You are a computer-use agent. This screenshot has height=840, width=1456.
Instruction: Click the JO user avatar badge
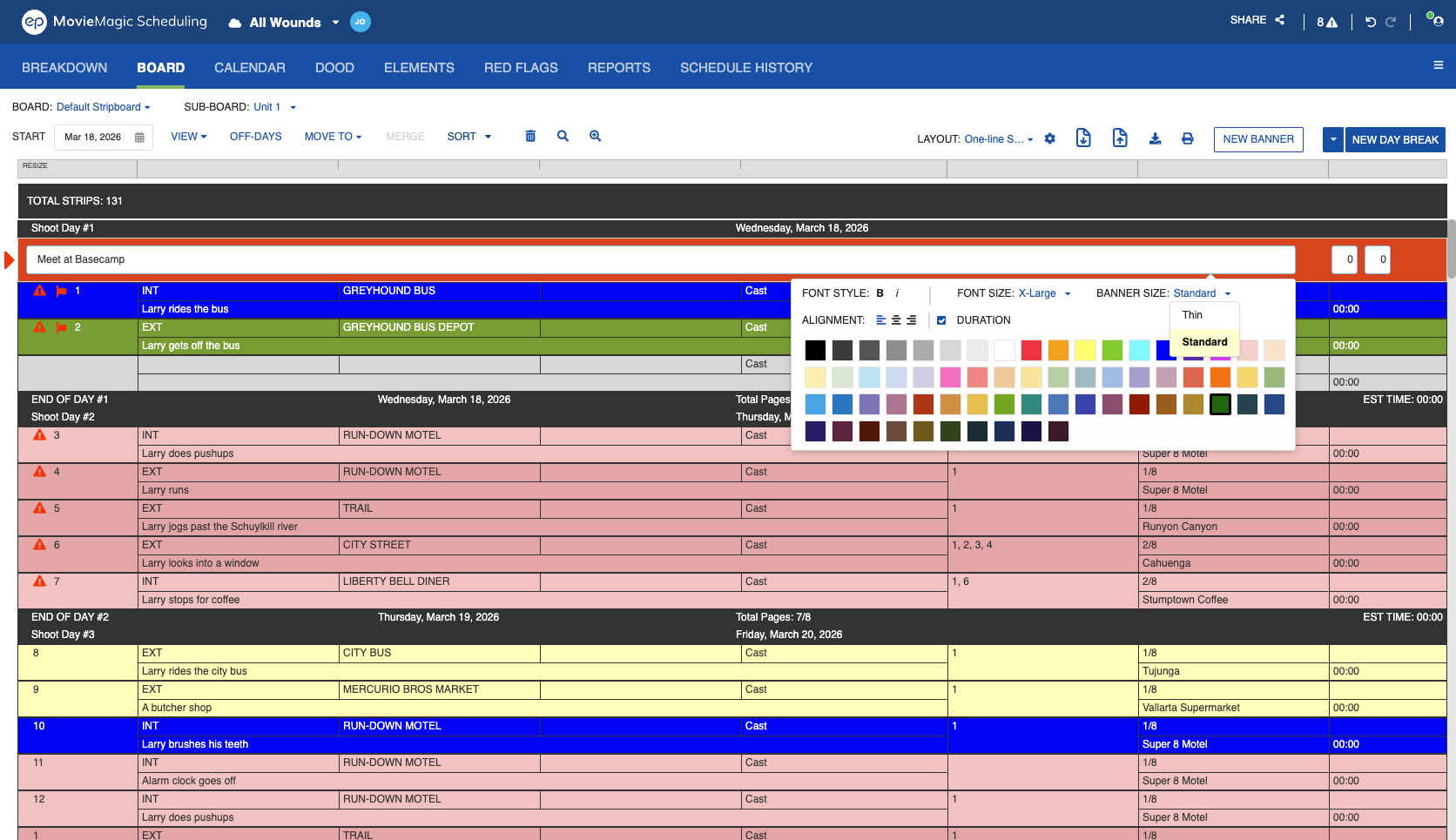(361, 22)
